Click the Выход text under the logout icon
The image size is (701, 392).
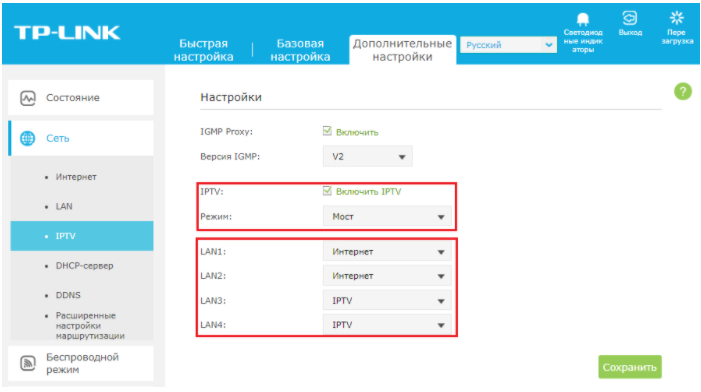click(x=630, y=32)
